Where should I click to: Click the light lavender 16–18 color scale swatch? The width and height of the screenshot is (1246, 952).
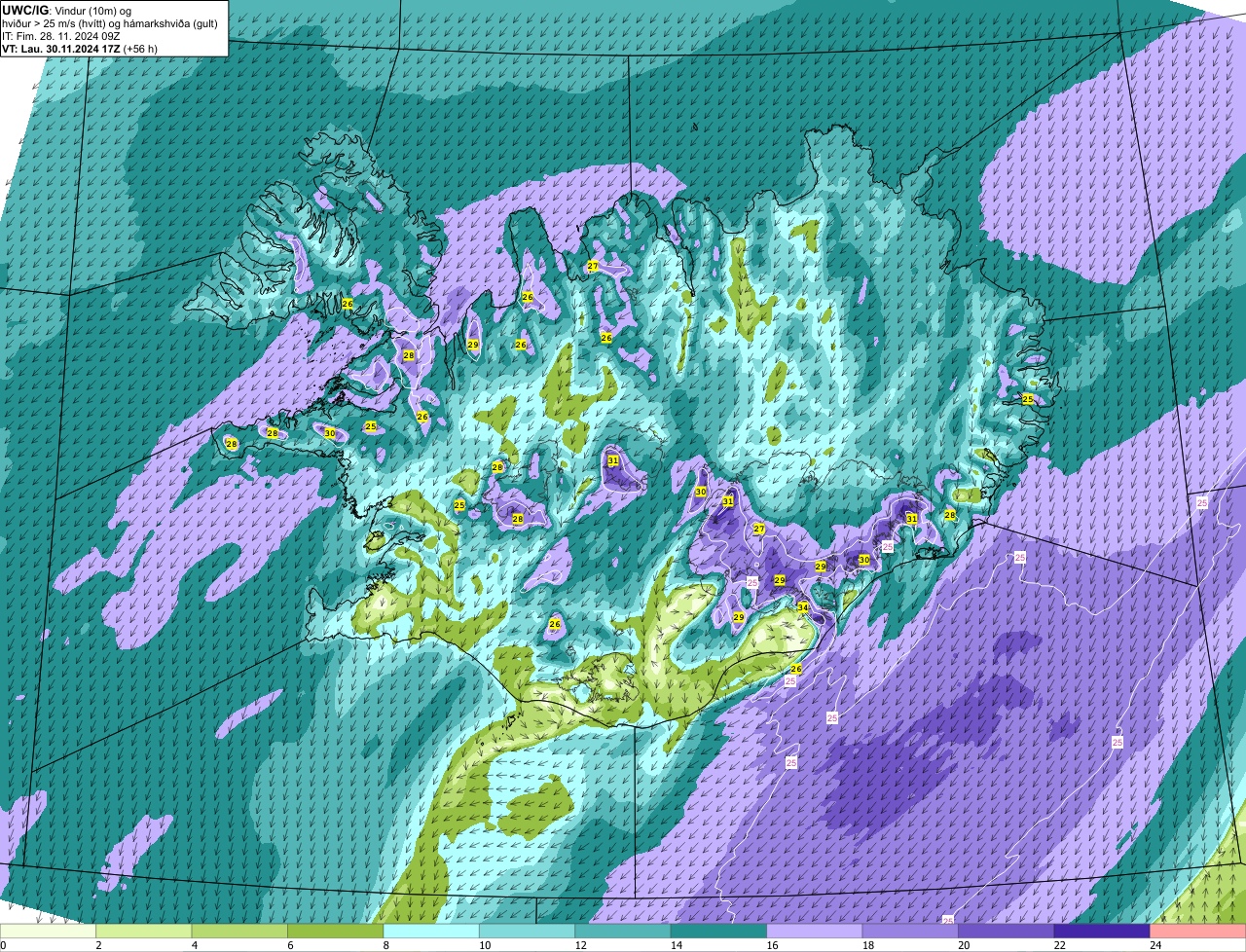(815, 932)
